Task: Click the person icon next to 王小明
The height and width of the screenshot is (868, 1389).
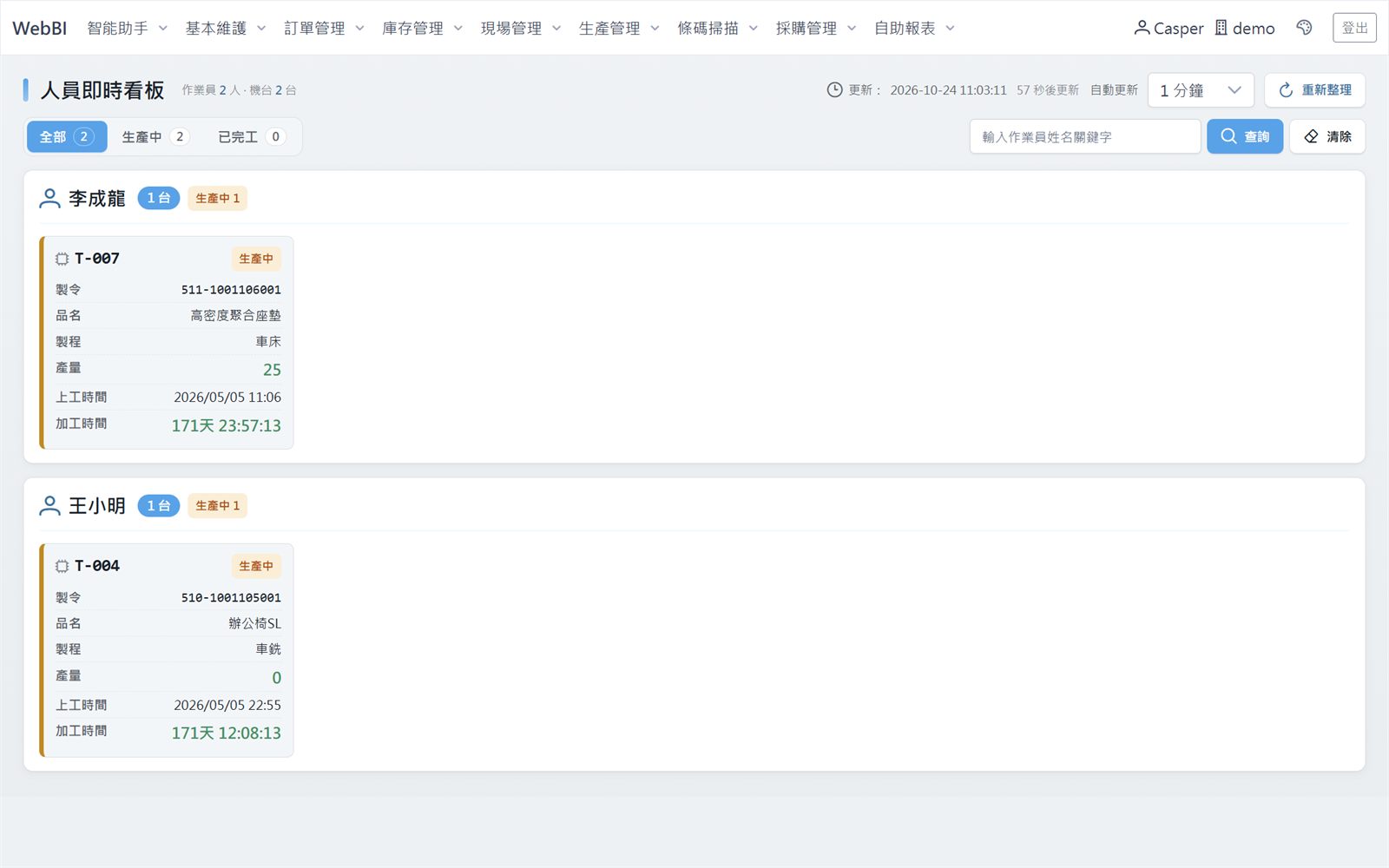Action: coord(50,506)
